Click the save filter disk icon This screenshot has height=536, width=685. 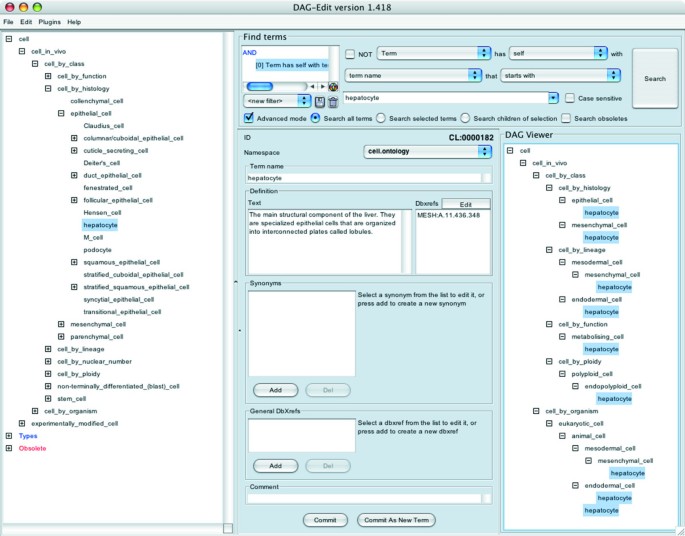tap(319, 101)
